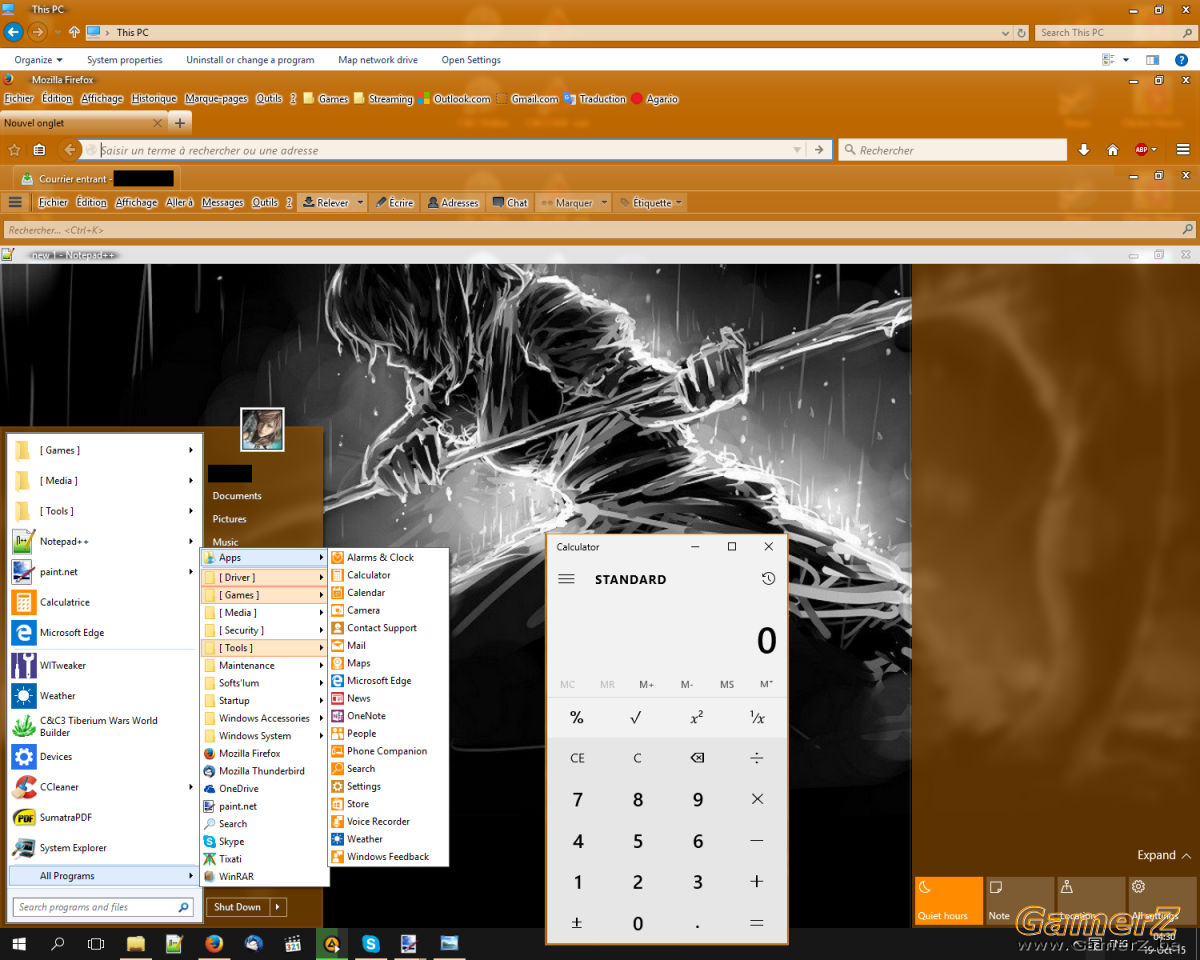Open Calculatrice in Start menu
1200x960 pixels.
coord(103,602)
